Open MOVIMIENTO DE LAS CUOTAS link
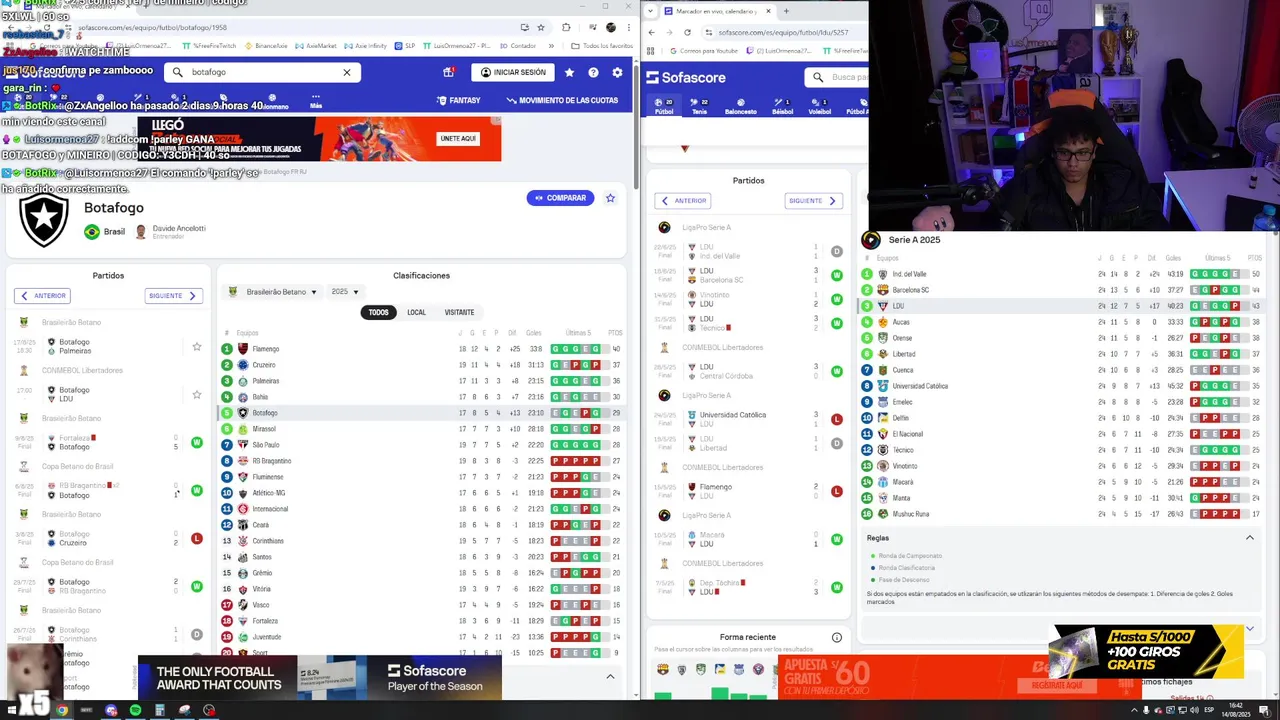Screen dimensions: 1280x720 pos(562,101)
